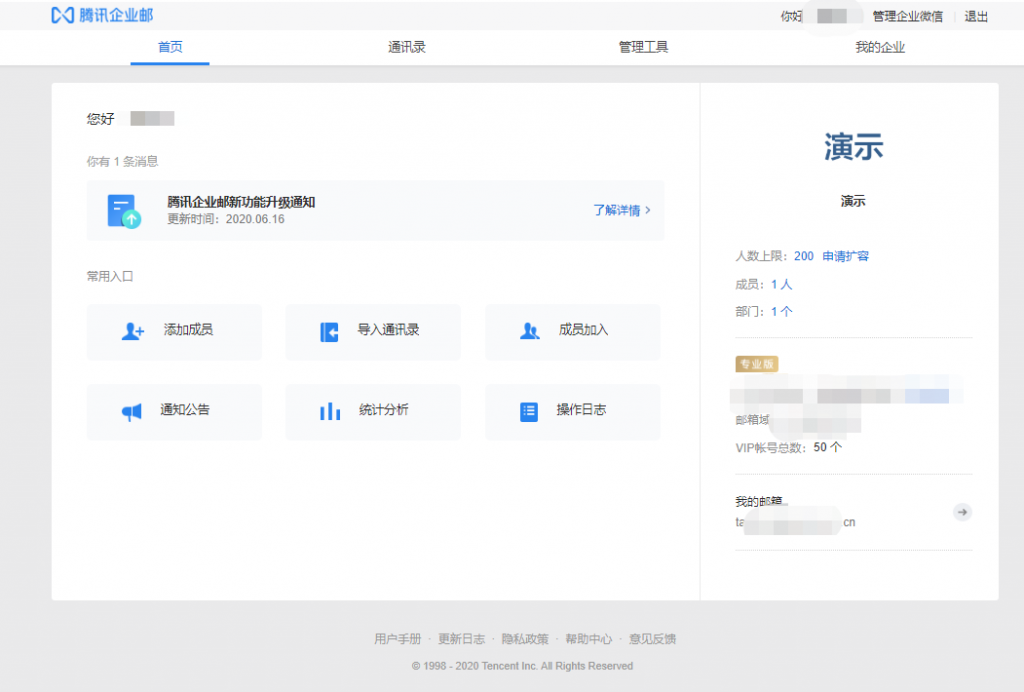Open my mailbox with the arrow icon

tap(962, 512)
